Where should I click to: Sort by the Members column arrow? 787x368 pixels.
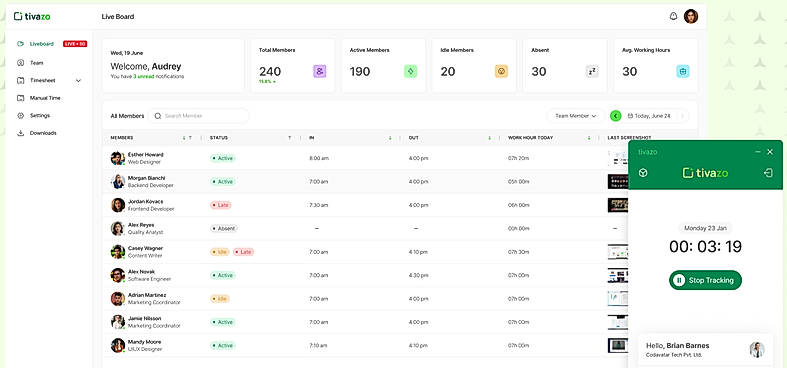184,138
